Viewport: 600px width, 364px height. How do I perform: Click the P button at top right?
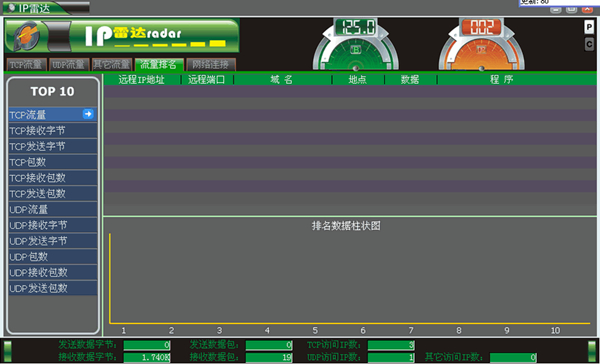[589, 27]
